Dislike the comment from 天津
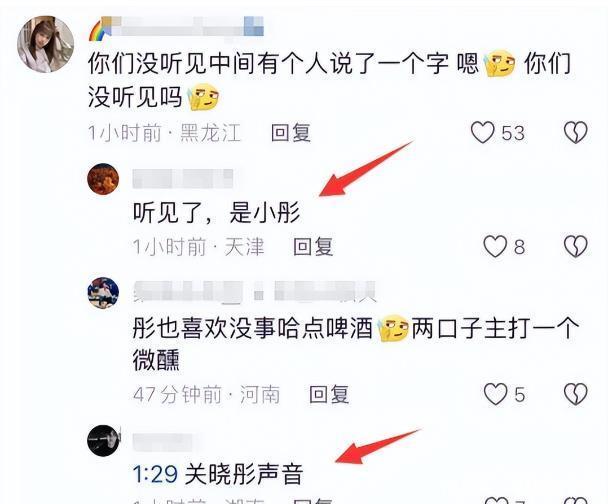Screen dimensions: 609x504 pos(576,246)
